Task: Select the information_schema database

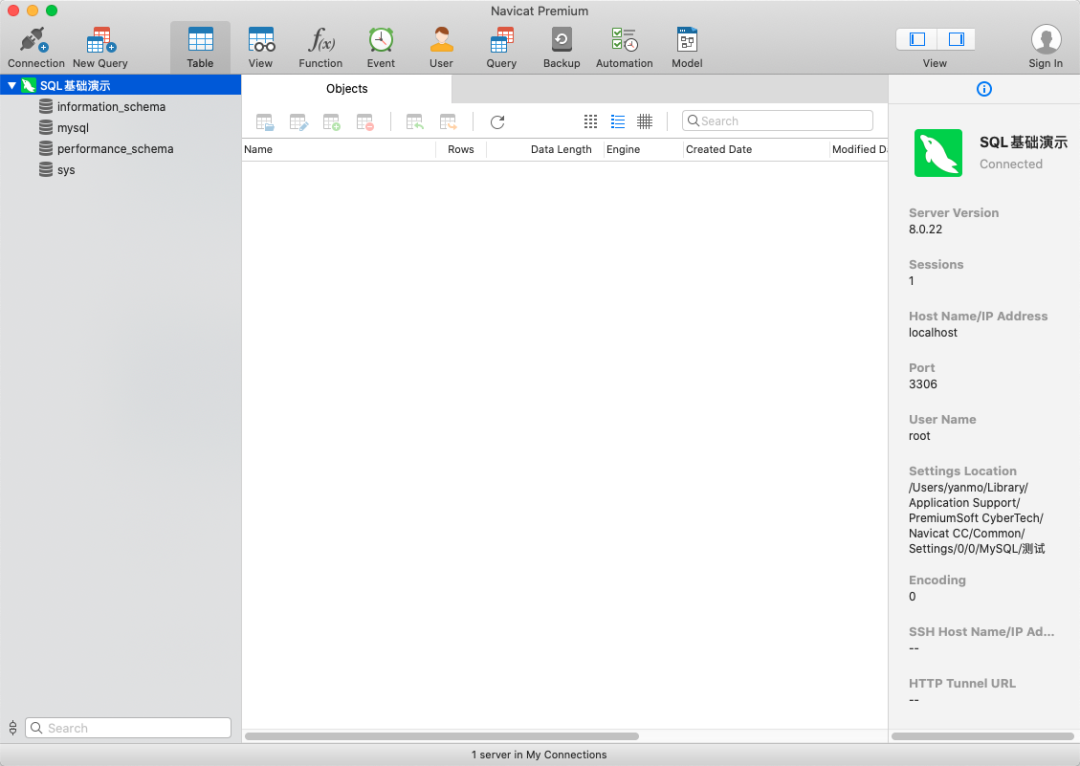Action: (111, 107)
